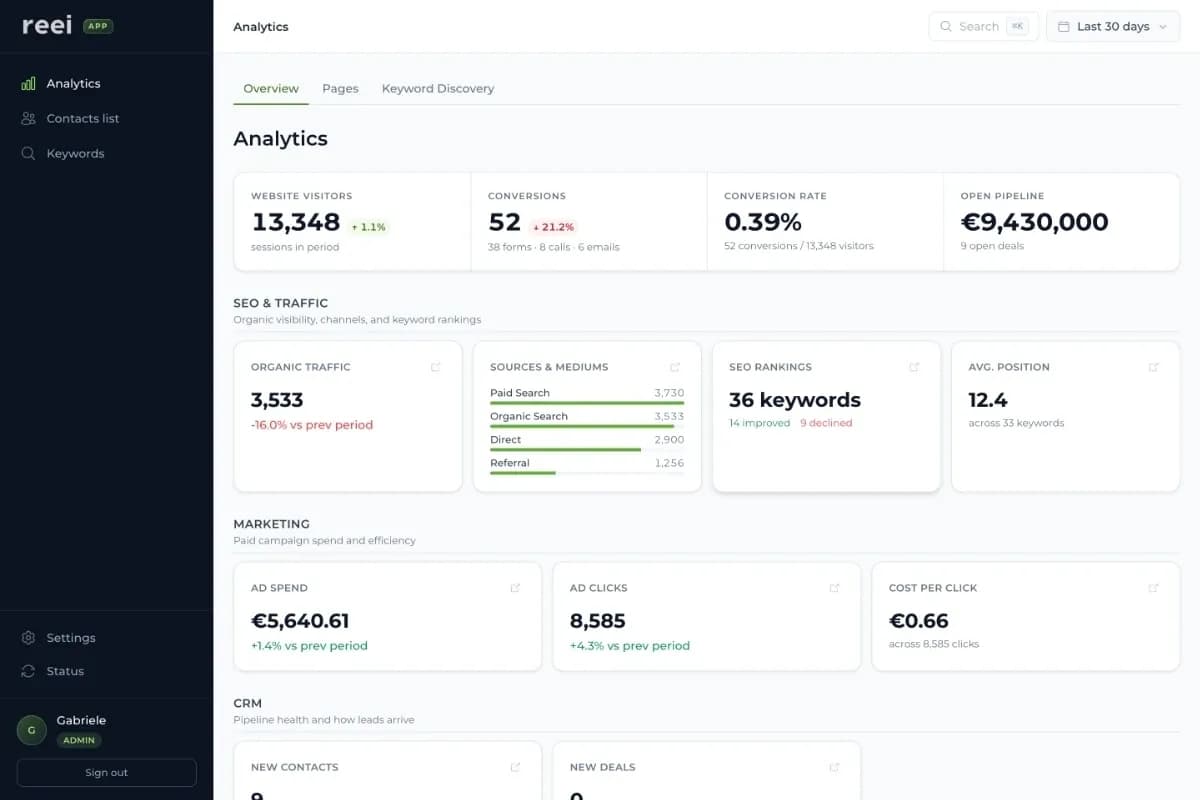This screenshot has height=800, width=1200.
Task: Click the calendar icon in date selector
Action: 1064,27
